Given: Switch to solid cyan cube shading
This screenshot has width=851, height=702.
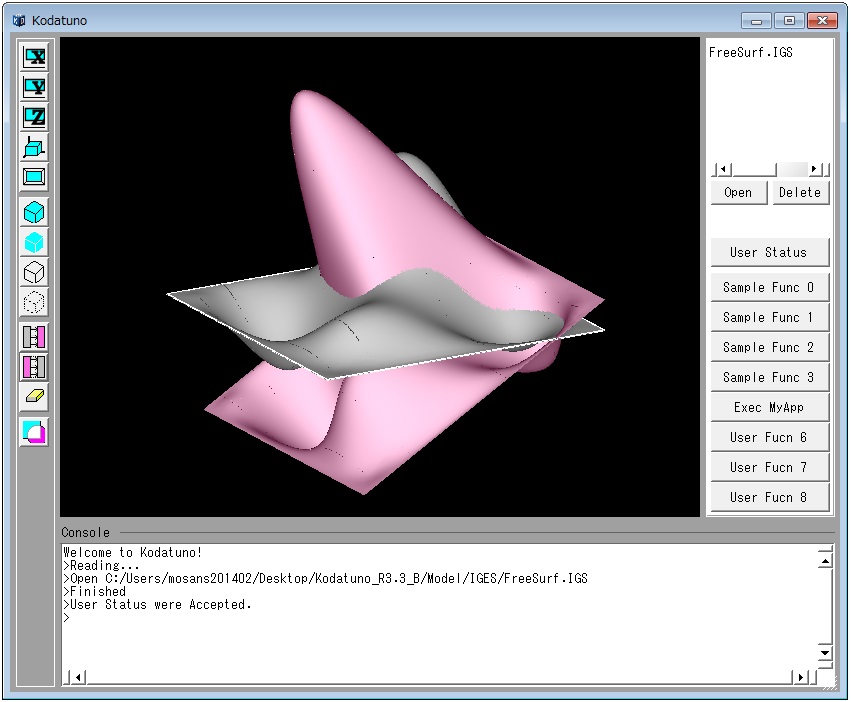Looking at the screenshot, I should tap(35, 242).
